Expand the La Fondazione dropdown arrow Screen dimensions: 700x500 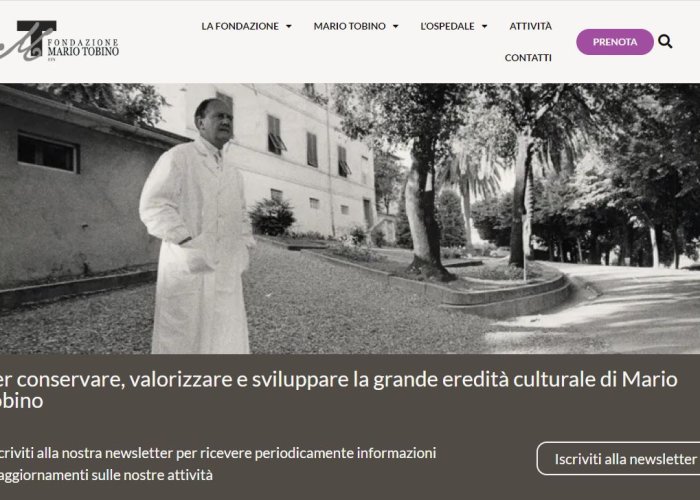pyautogui.click(x=289, y=26)
